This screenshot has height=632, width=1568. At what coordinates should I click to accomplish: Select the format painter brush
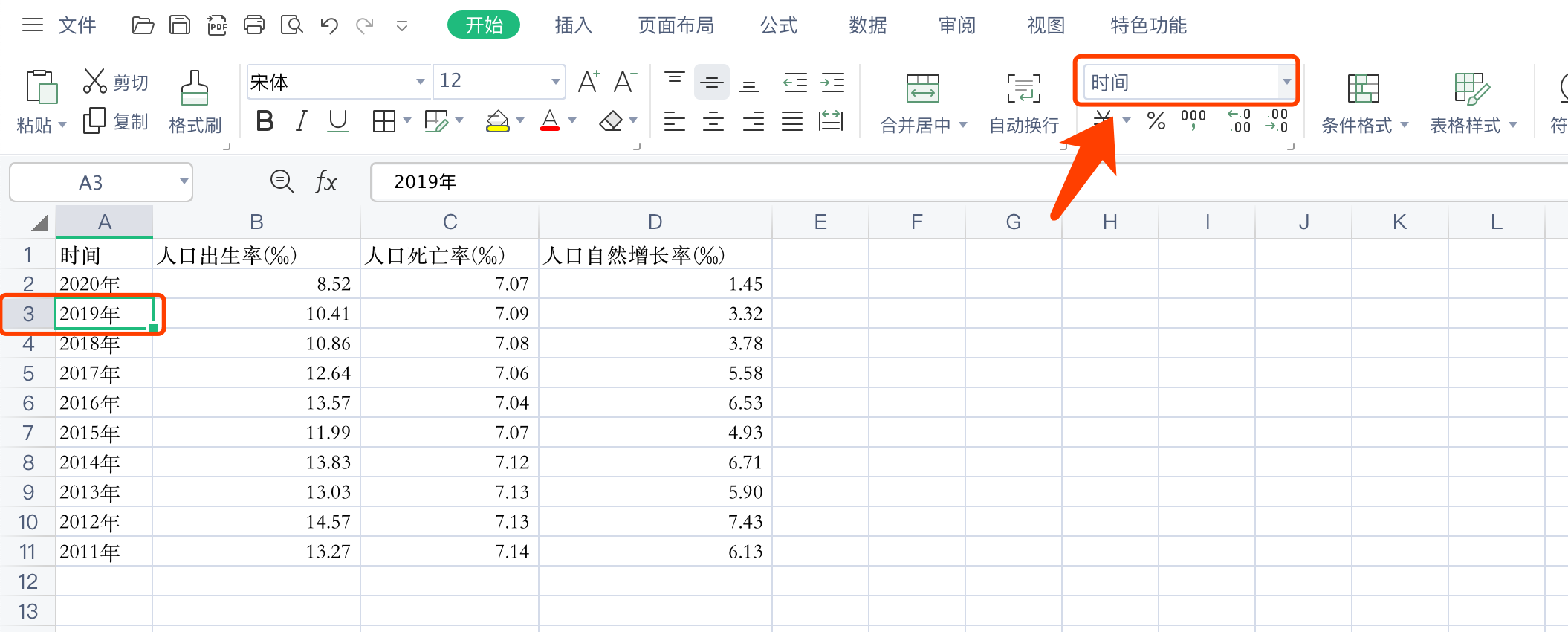(x=195, y=88)
